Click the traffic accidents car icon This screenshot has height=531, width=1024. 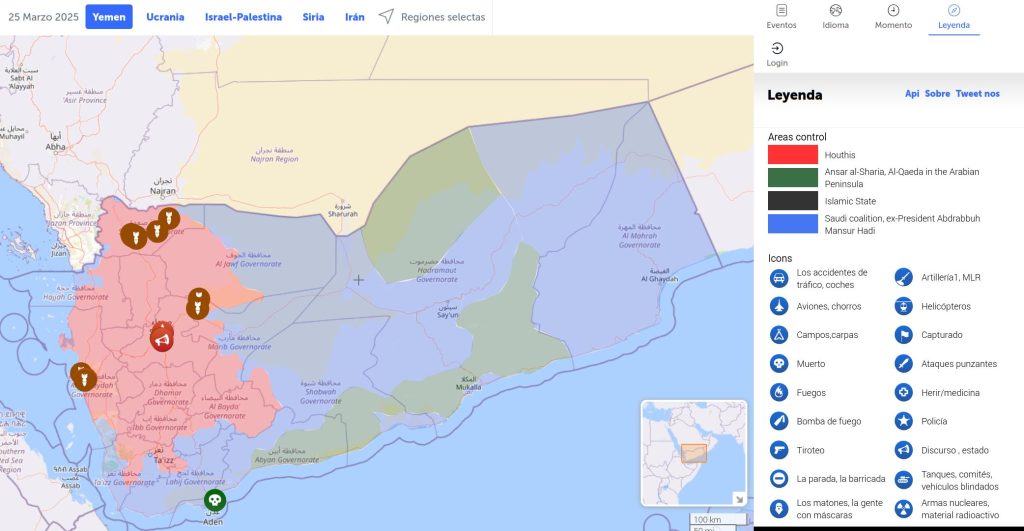point(778,278)
